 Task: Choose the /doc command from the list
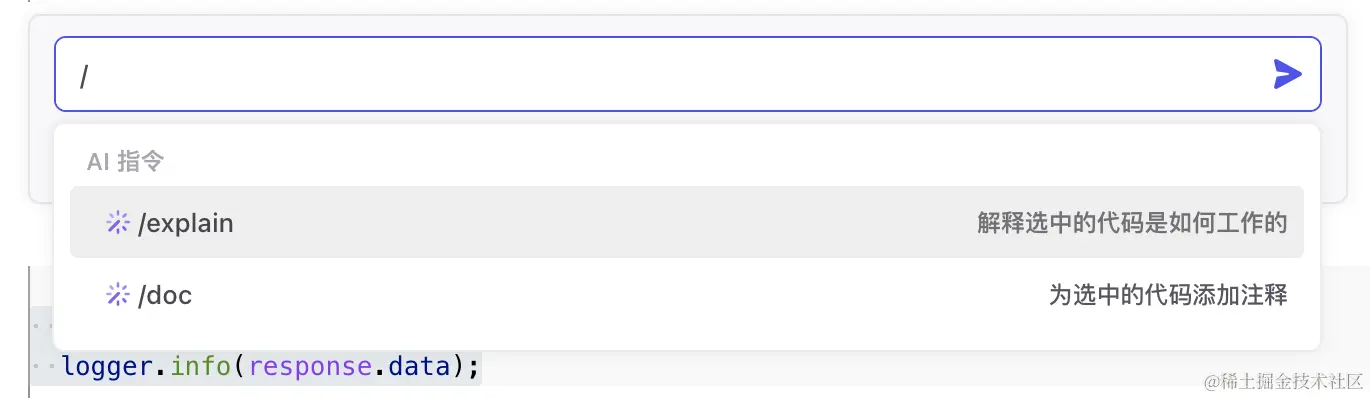[687, 294]
